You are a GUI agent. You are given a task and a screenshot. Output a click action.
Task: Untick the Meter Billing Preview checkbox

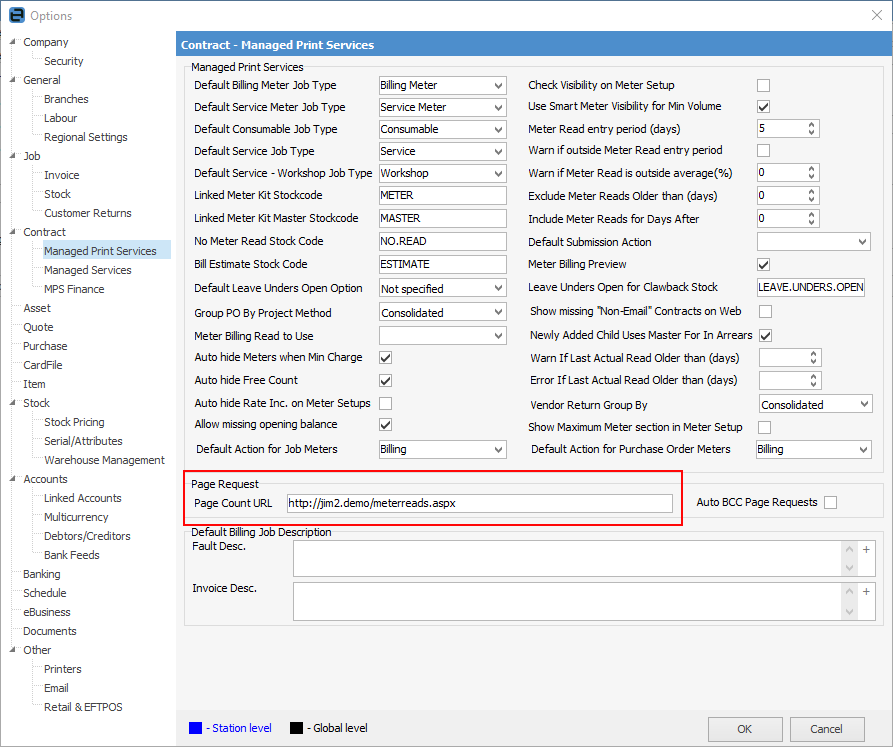(764, 265)
